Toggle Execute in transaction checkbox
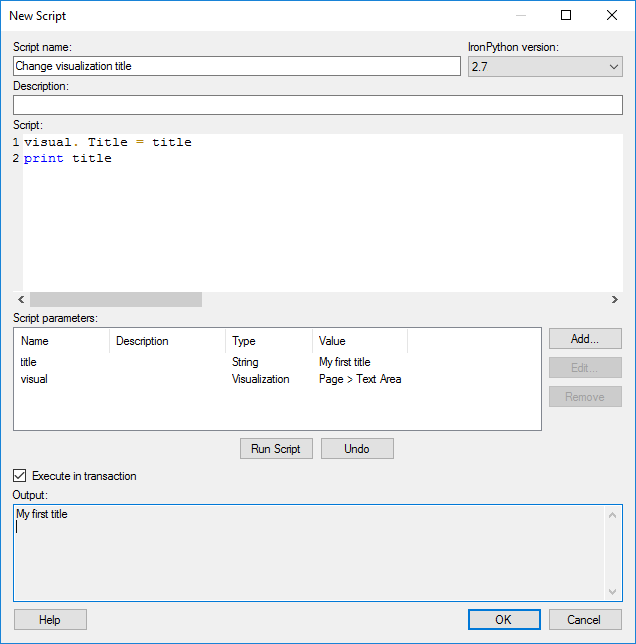The height and width of the screenshot is (644, 636). (20, 476)
